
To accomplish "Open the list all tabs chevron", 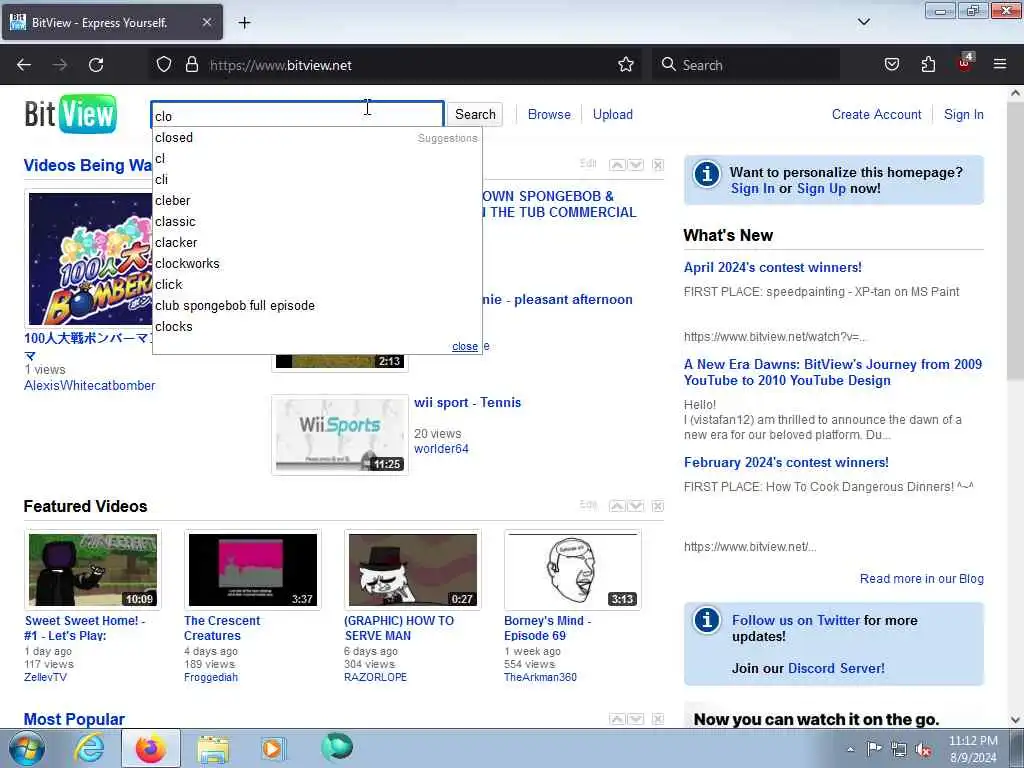I will click(x=863, y=22).
